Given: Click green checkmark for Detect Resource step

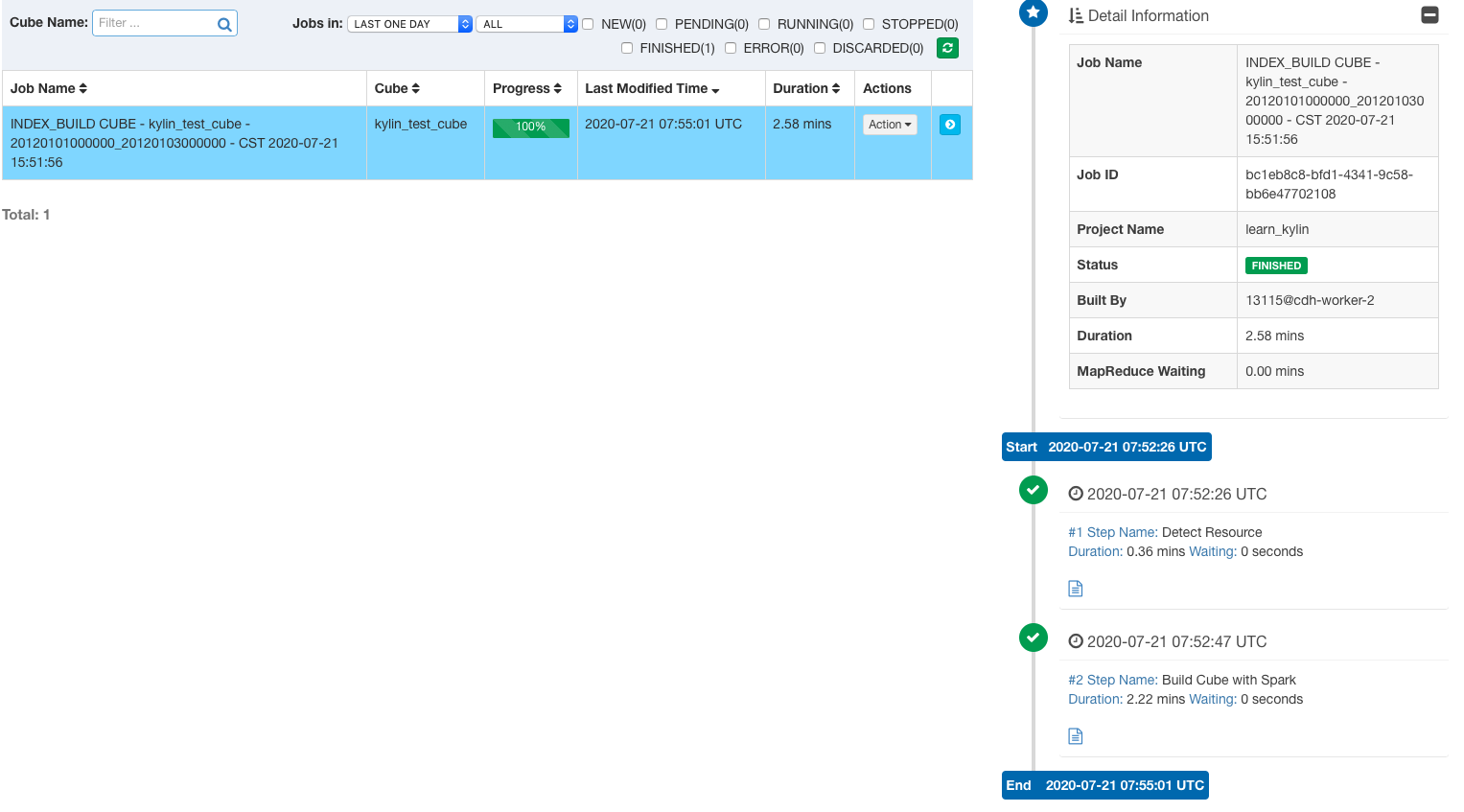Looking at the screenshot, I should 1033,490.
